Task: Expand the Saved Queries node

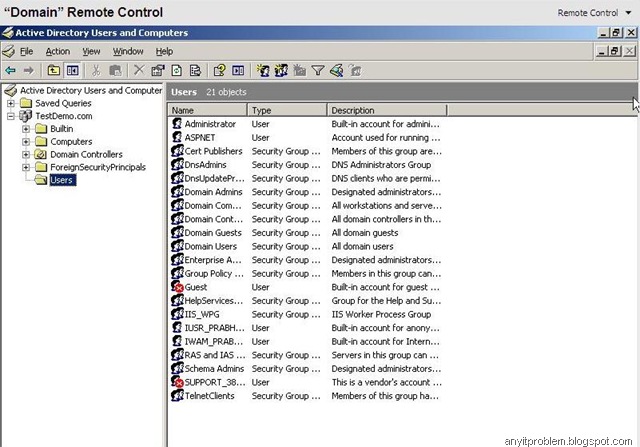Action: (11, 103)
